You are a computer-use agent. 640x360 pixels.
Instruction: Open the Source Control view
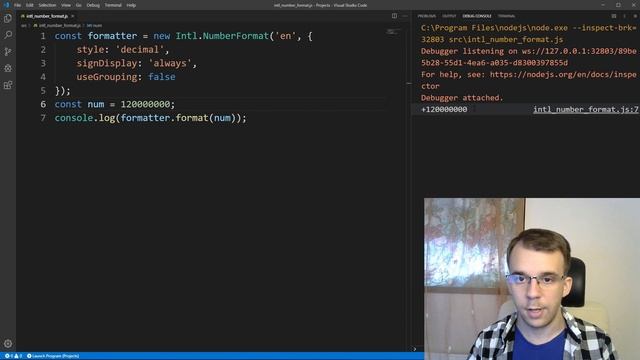pyautogui.click(x=8, y=52)
